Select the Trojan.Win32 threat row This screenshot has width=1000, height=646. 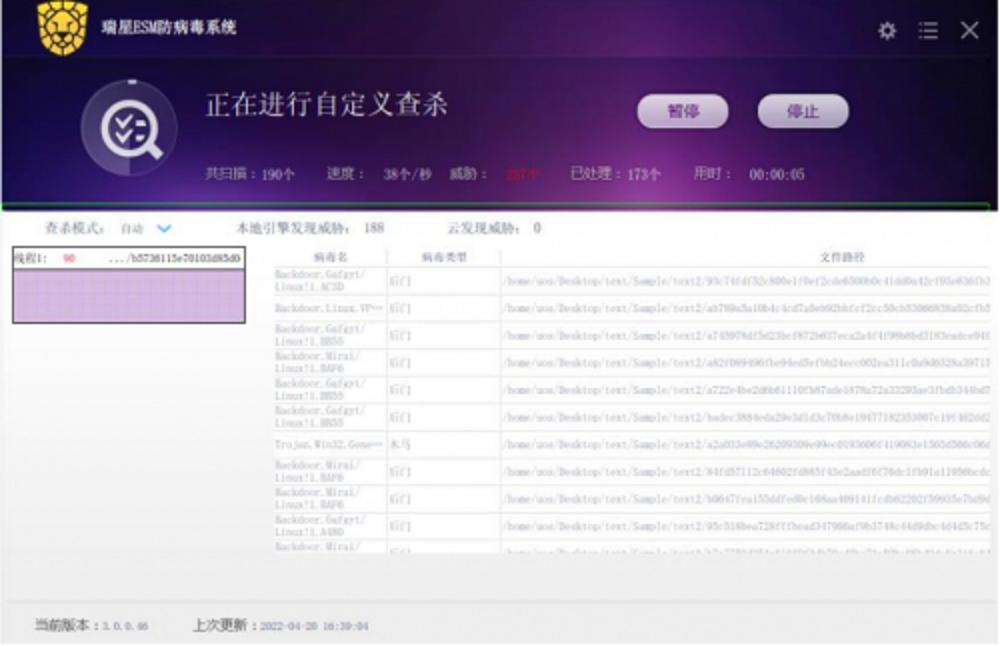(631, 444)
